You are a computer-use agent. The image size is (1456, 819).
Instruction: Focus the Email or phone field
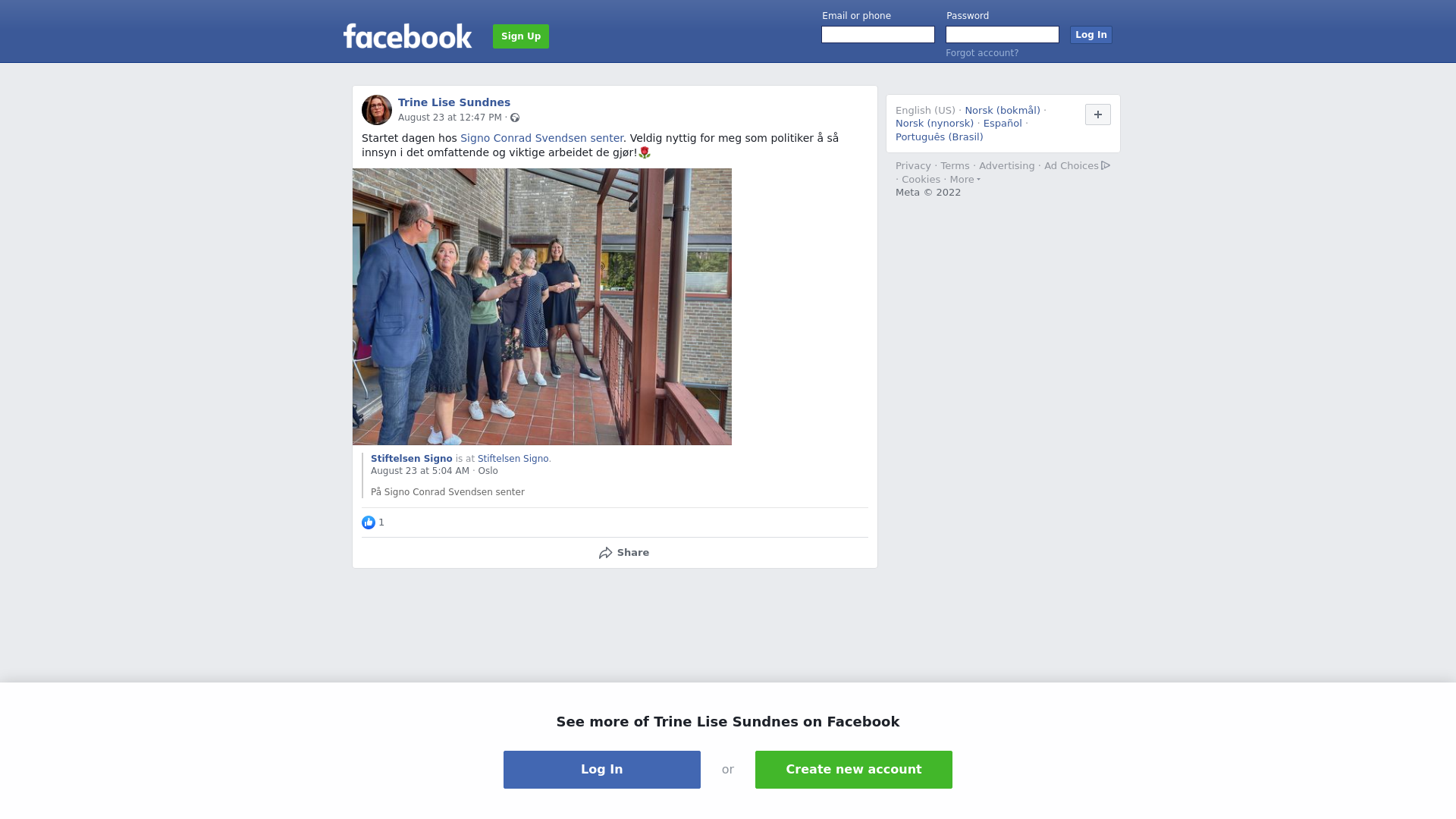(878, 35)
